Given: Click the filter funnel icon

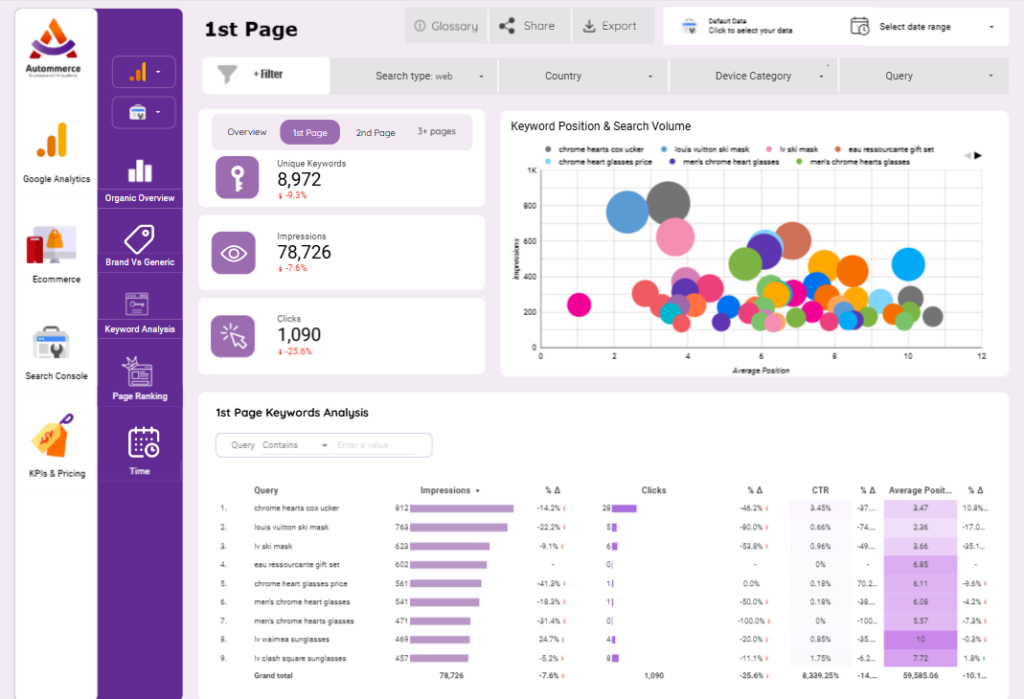Looking at the screenshot, I should tap(227, 74).
